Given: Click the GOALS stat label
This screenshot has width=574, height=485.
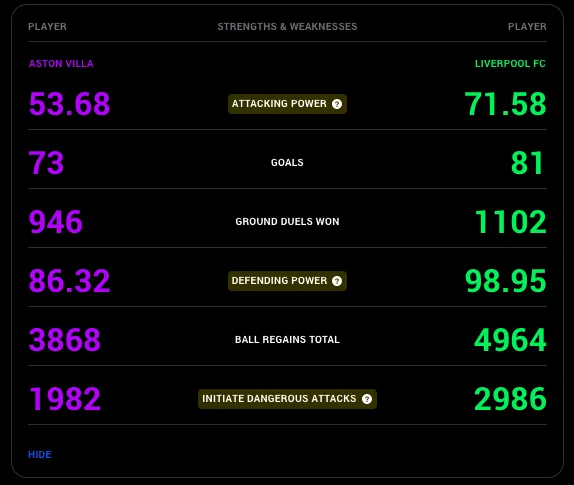Looking at the screenshot, I should (287, 163).
